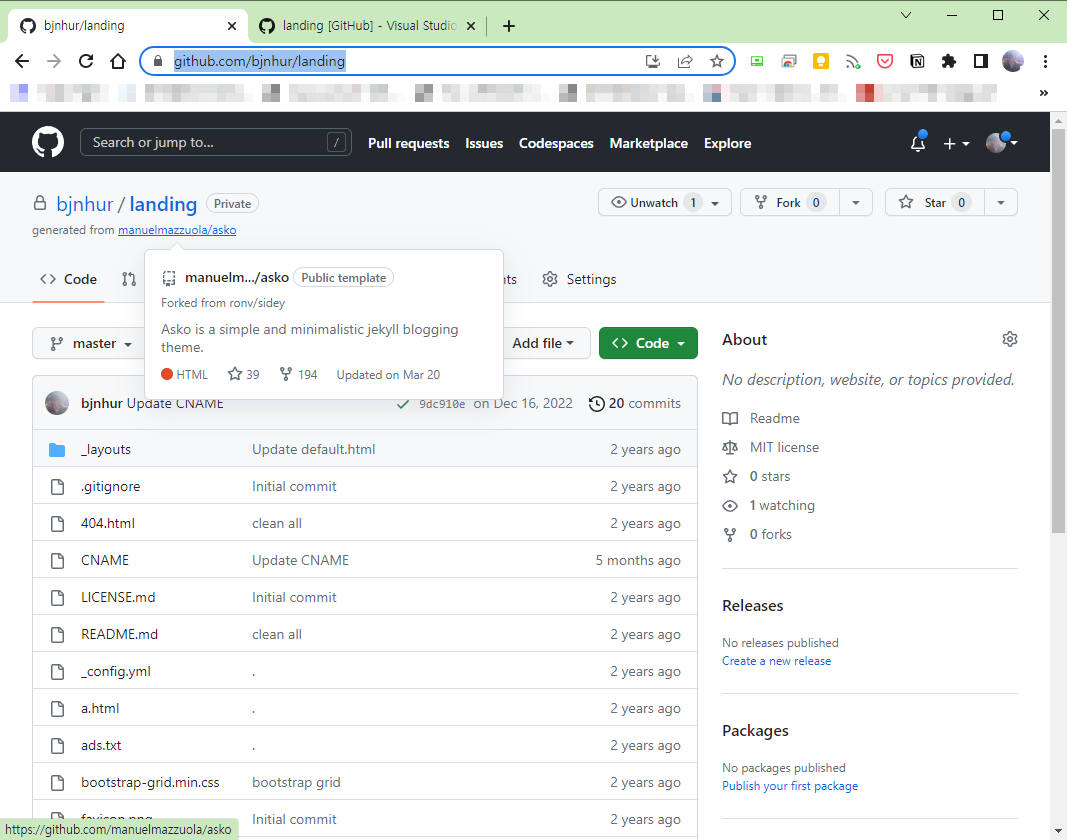The width and height of the screenshot is (1067, 840).
Task: Open Explore in the header
Action: (x=727, y=143)
